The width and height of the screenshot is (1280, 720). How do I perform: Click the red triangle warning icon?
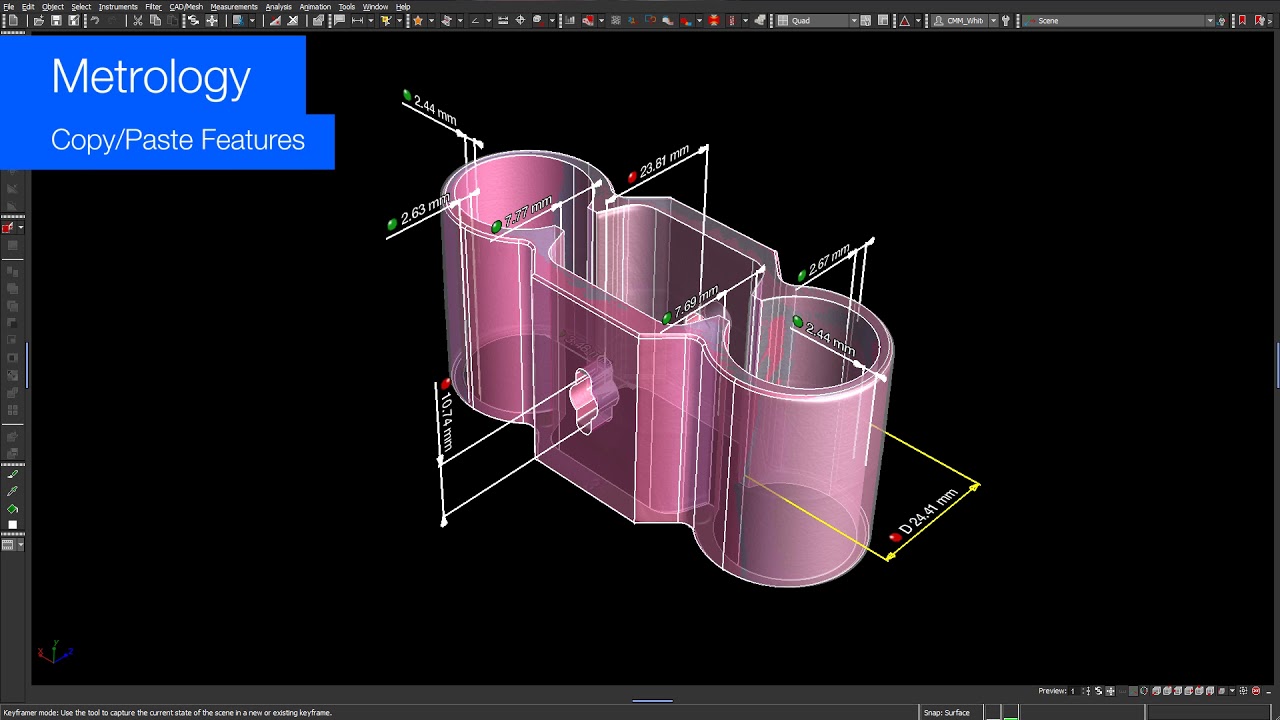click(x=904, y=20)
